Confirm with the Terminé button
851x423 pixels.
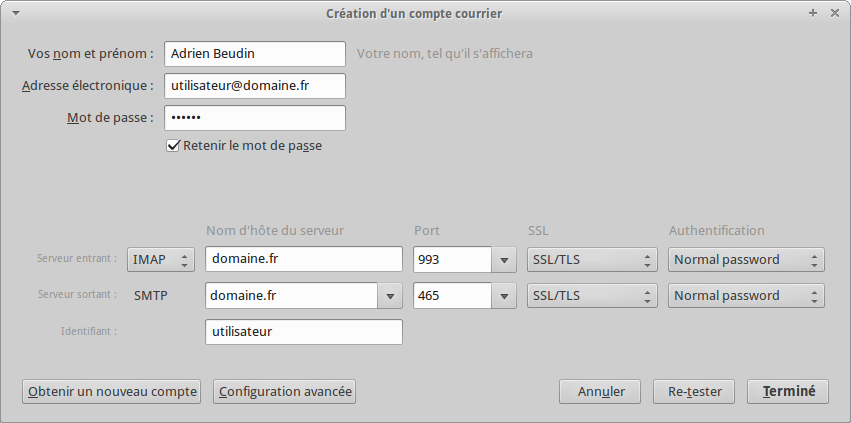(x=788, y=392)
